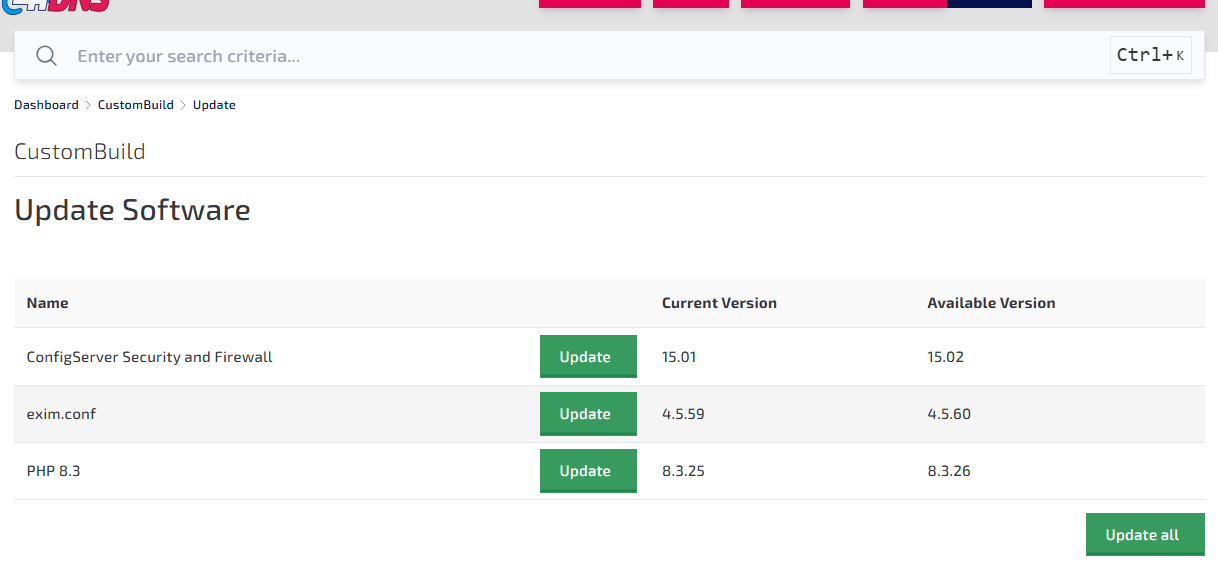Open the CustomBuild breadcrumb link

(x=135, y=105)
